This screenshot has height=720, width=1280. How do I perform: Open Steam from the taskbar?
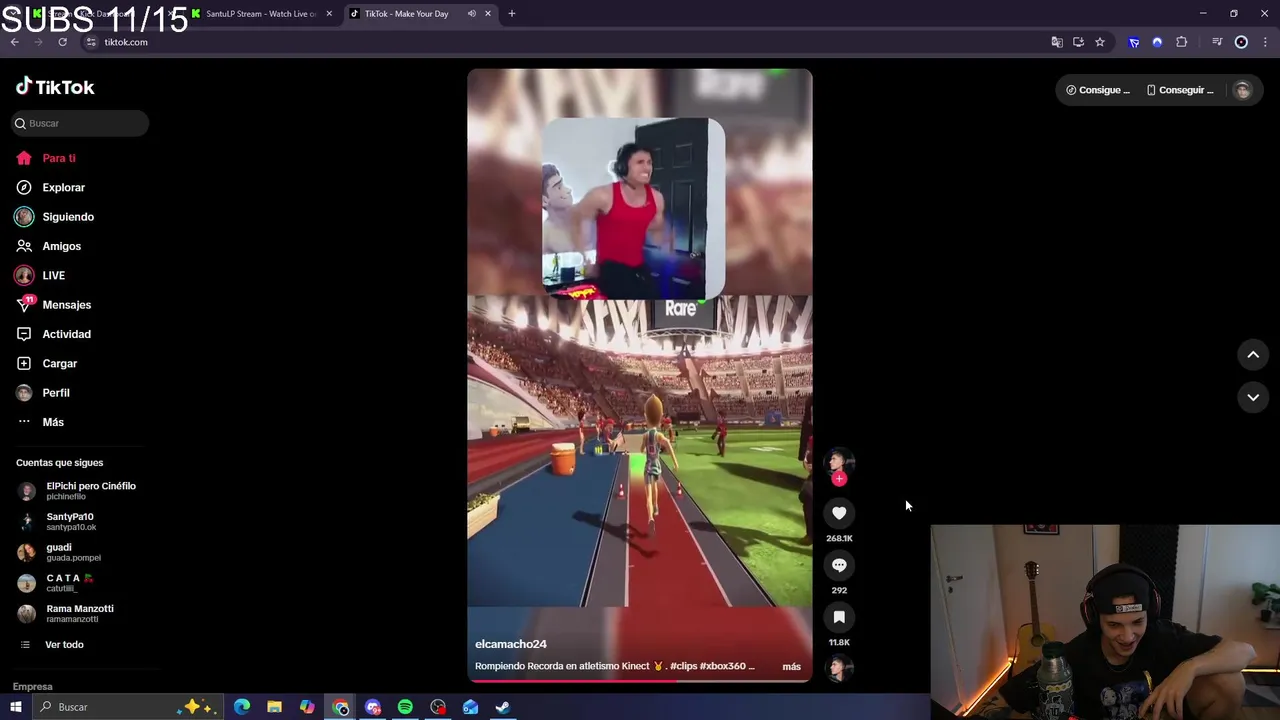[x=503, y=707]
